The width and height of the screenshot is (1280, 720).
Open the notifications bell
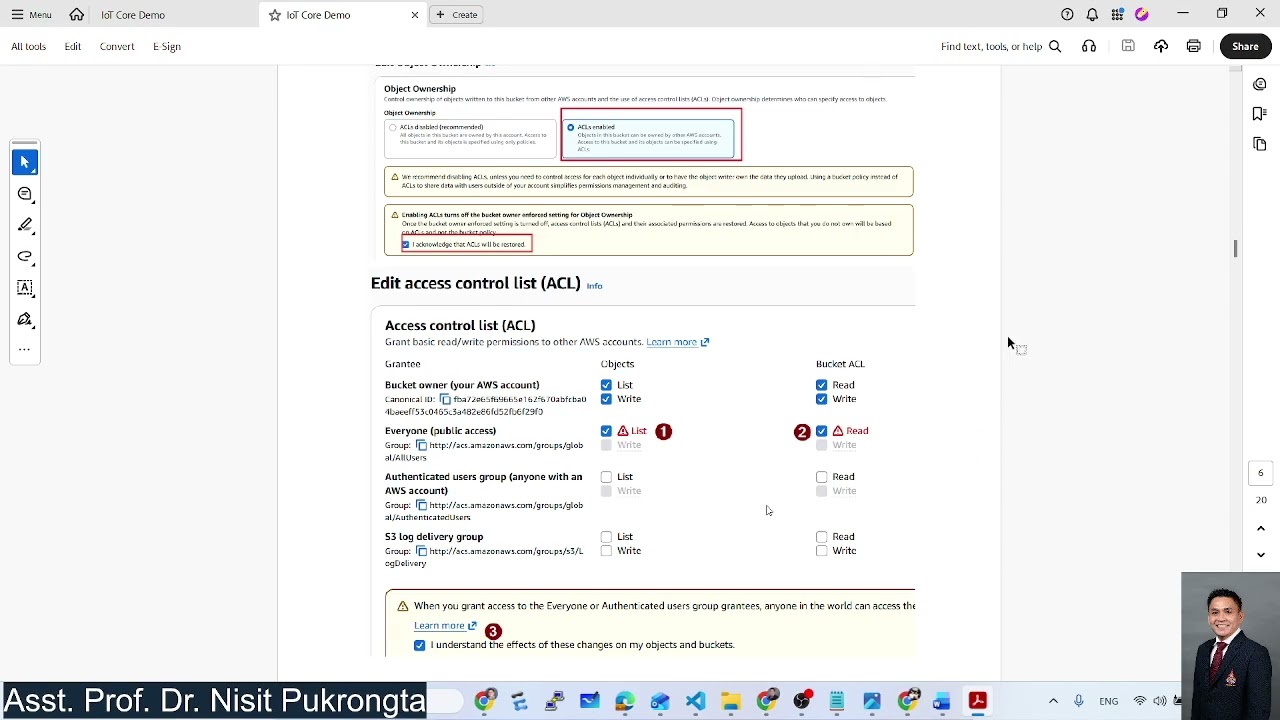pyautogui.click(x=1092, y=15)
